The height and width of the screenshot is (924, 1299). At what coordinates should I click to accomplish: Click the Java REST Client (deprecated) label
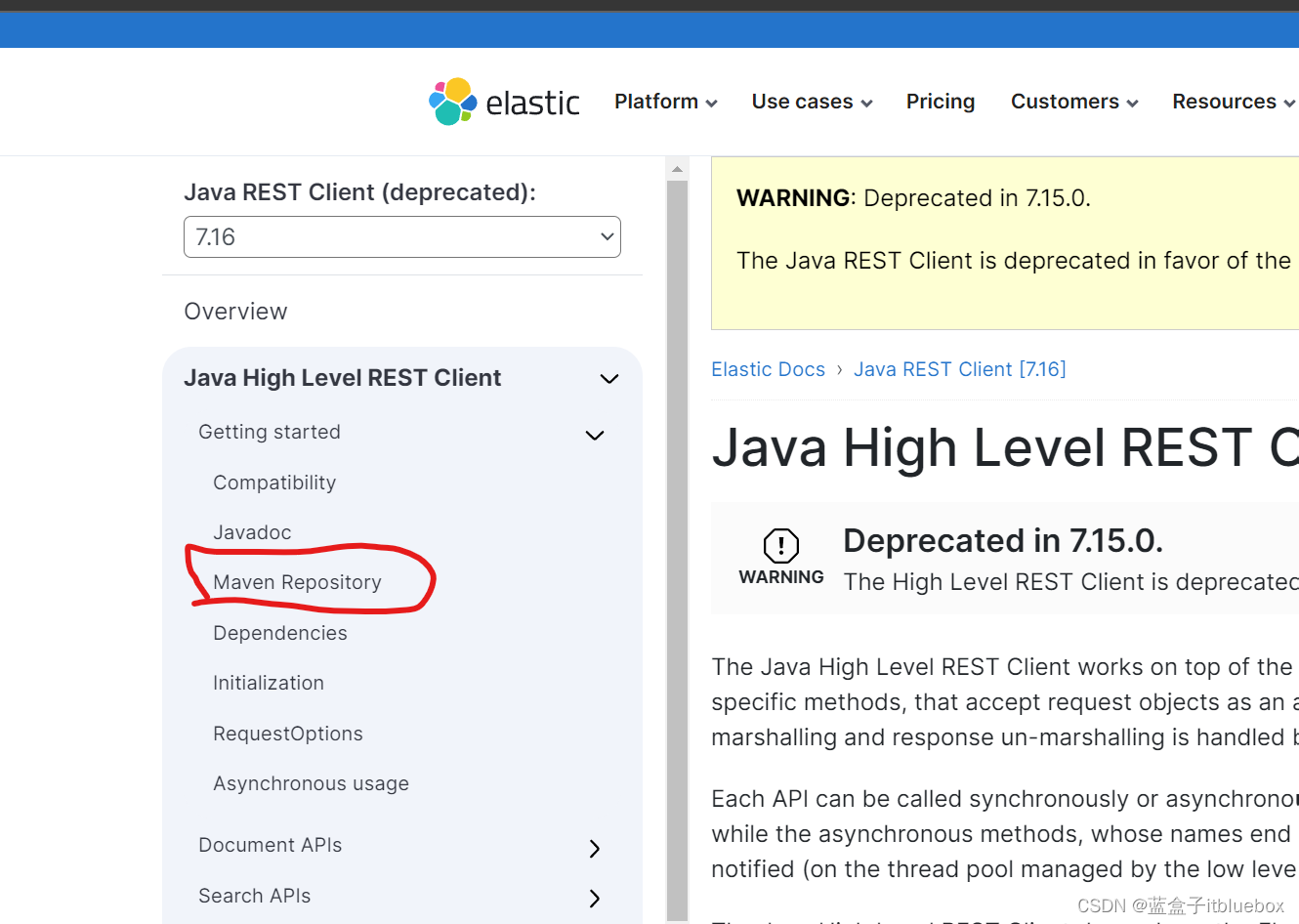[359, 192]
